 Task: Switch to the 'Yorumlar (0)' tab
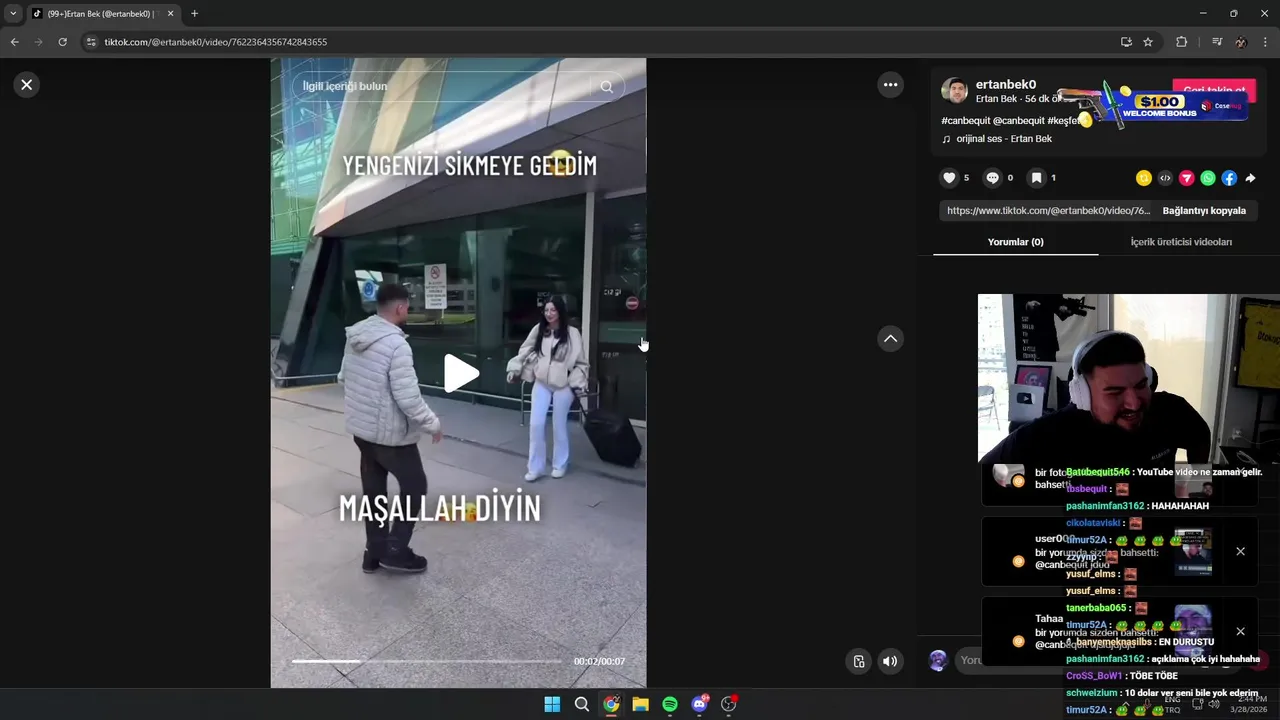coord(1016,242)
